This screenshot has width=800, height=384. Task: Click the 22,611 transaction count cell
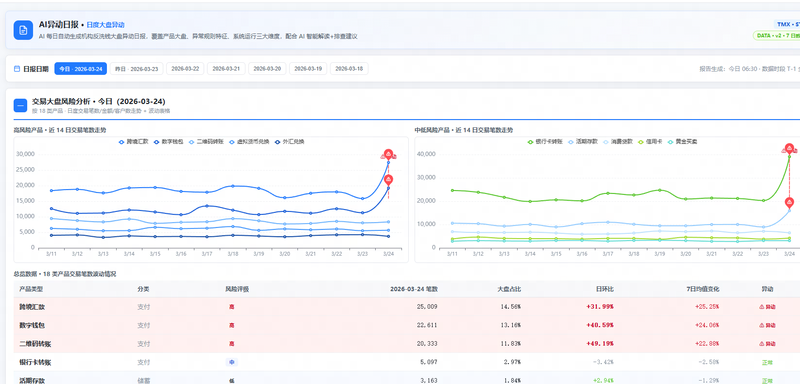pyautogui.click(x=427, y=325)
